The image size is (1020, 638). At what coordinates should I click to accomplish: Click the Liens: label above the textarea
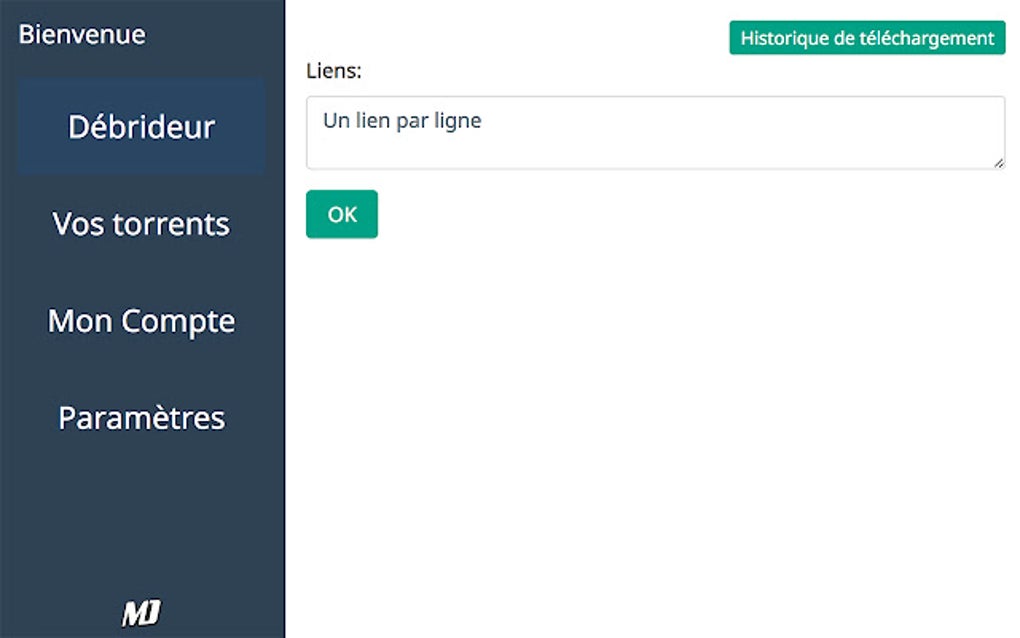coord(330,70)
